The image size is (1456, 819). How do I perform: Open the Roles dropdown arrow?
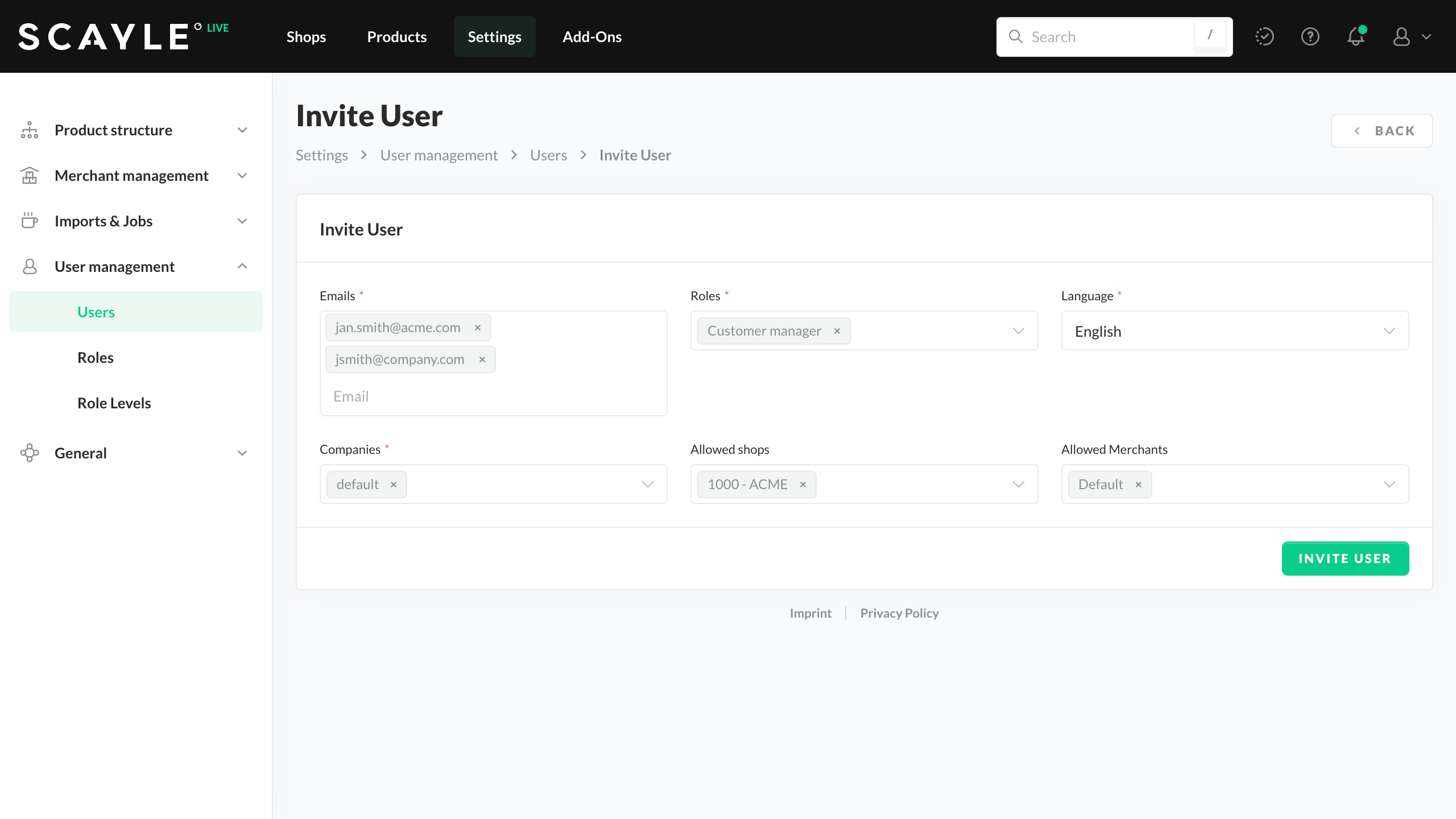[1018, 331]
